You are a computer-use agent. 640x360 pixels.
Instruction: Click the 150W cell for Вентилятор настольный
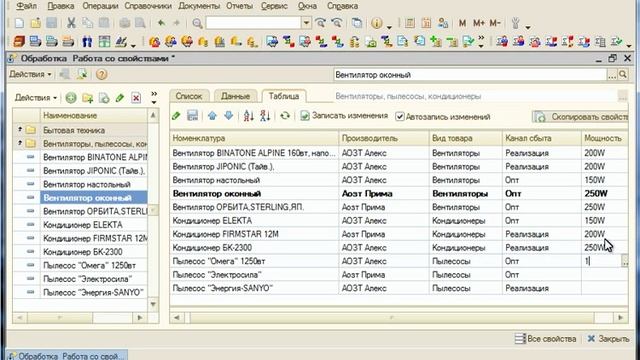click(x=604, y=180)
